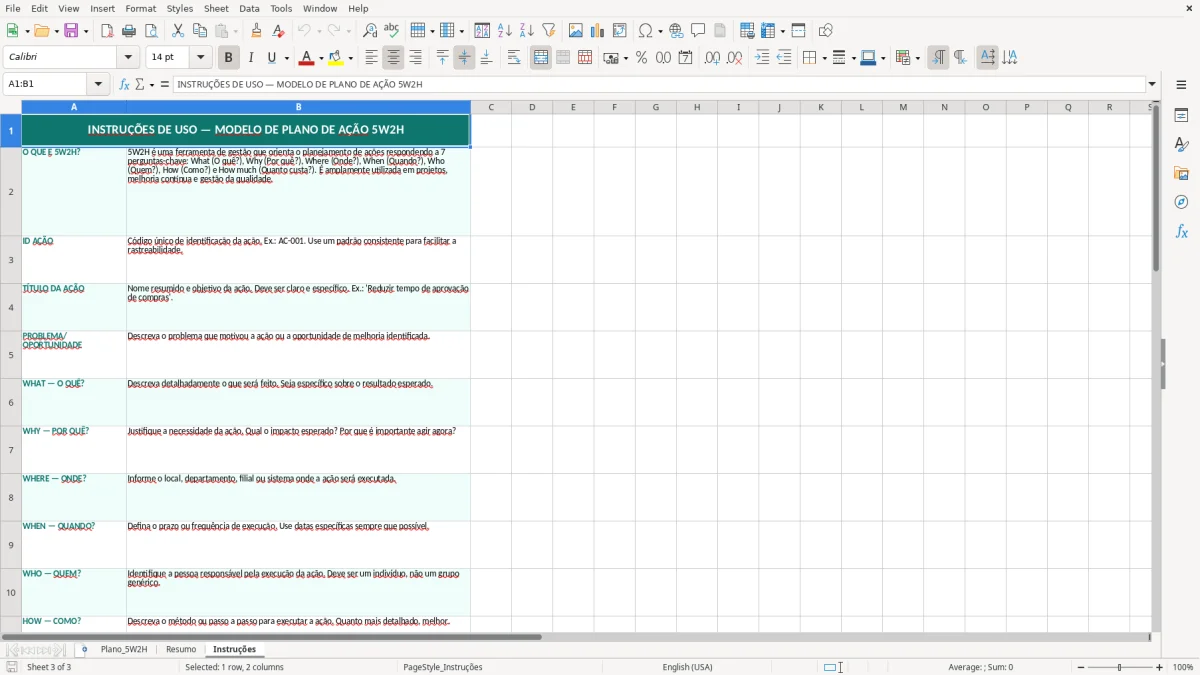The width and height of the screenshot is (1200, 675).
Task: Format cells as date
Action: coord(685,58)
